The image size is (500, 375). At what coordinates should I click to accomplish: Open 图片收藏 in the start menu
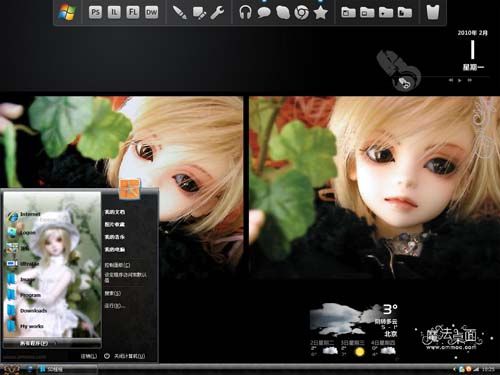tap(115, 225)
